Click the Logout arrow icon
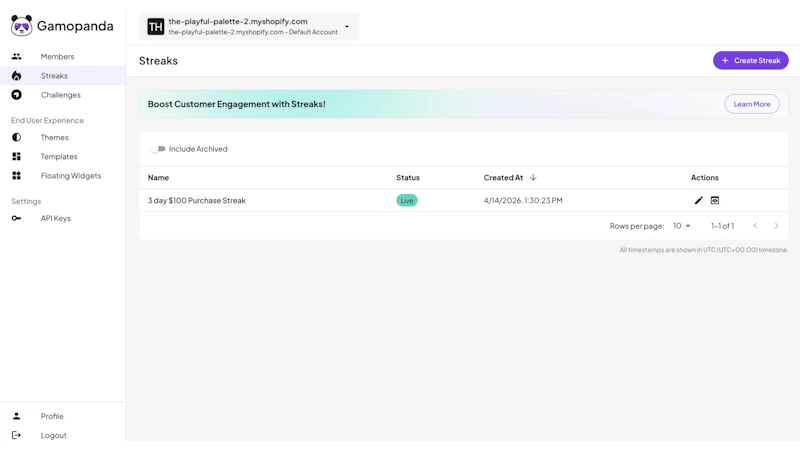800x450 pixels. (x=16, y=435)
